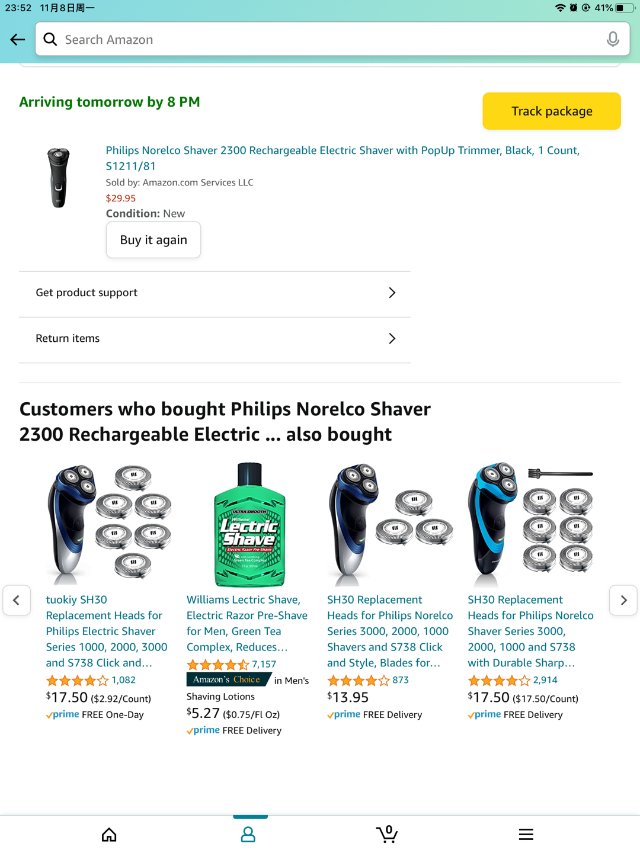Expand Return items row
Image resolution: width=640 pixels, height=853 pixels.
tap(214, 338)
